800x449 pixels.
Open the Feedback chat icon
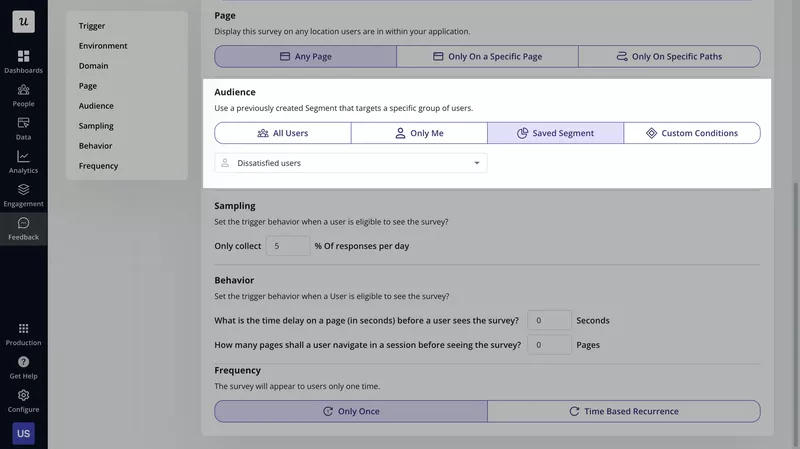tap(23, 224)
